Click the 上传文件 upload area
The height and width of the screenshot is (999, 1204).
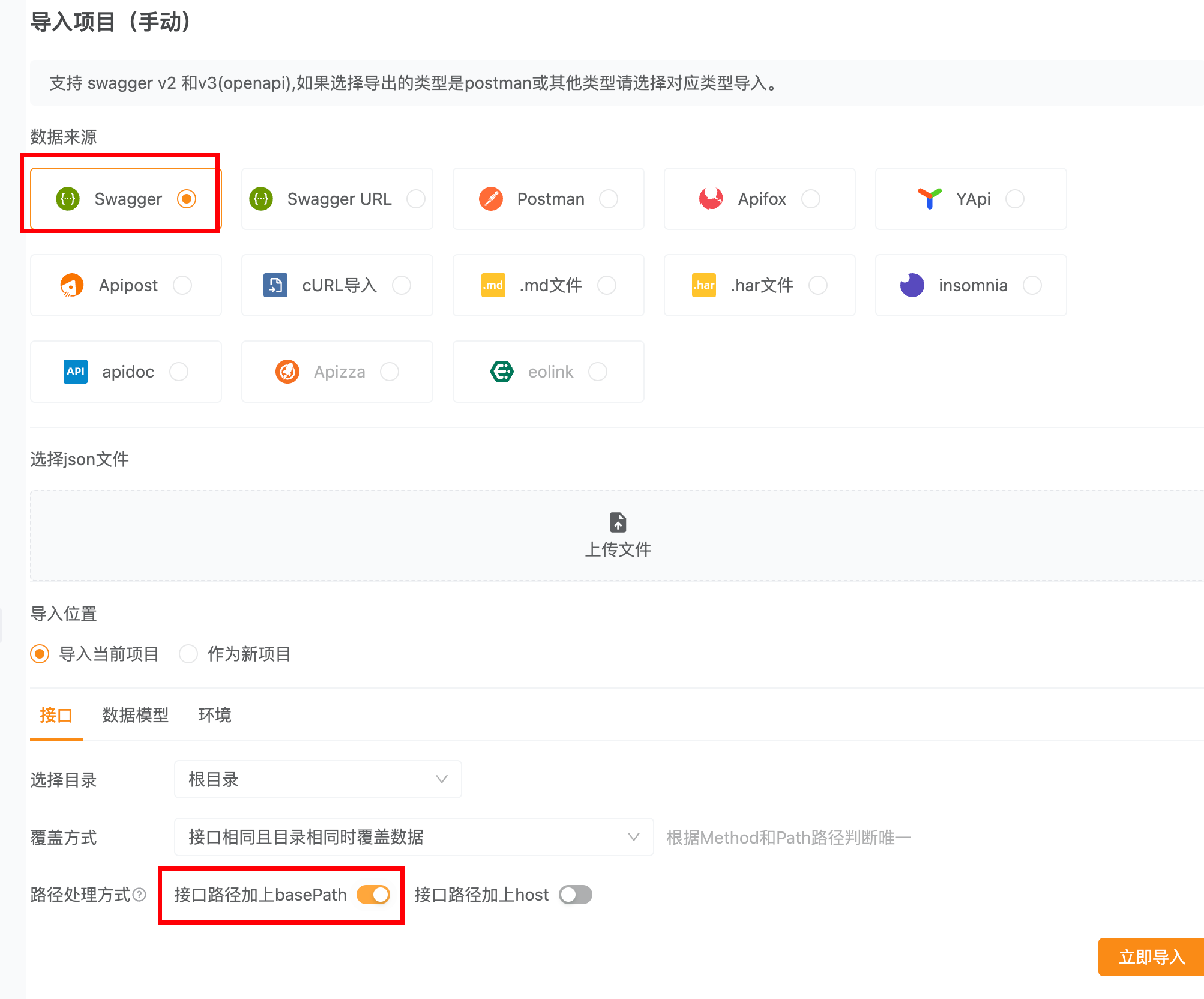point(617,536)
